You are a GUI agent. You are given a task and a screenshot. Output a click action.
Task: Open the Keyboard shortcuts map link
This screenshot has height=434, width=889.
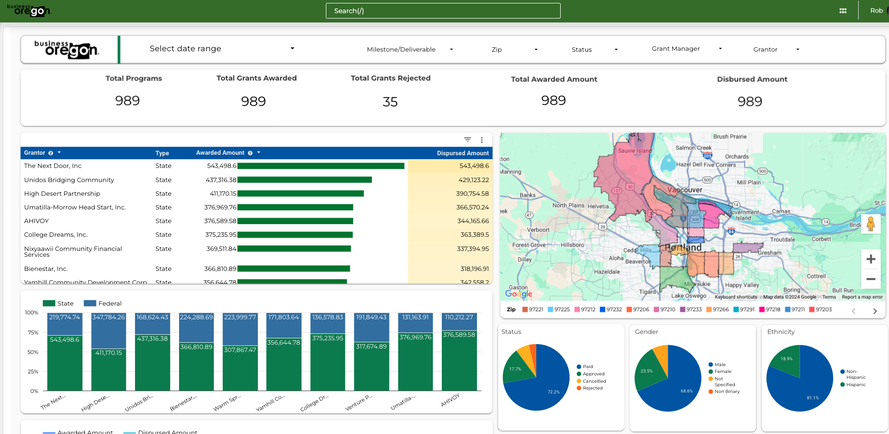tap(735, 297)
